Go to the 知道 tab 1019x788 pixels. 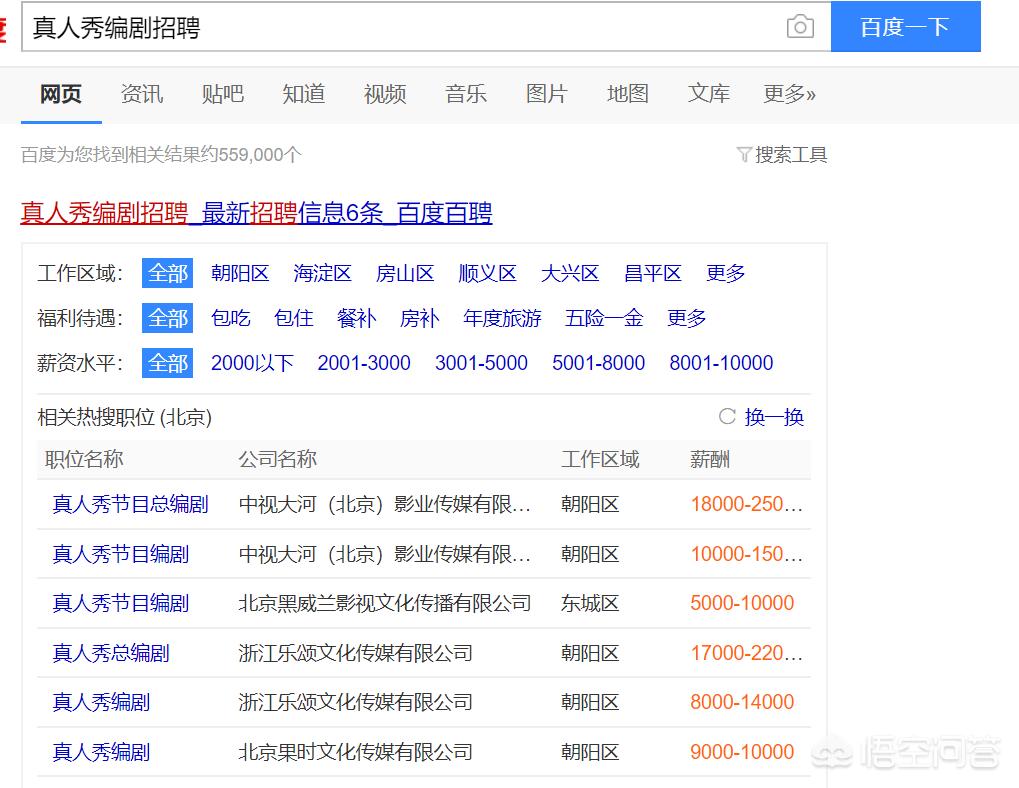click(303, 94)
